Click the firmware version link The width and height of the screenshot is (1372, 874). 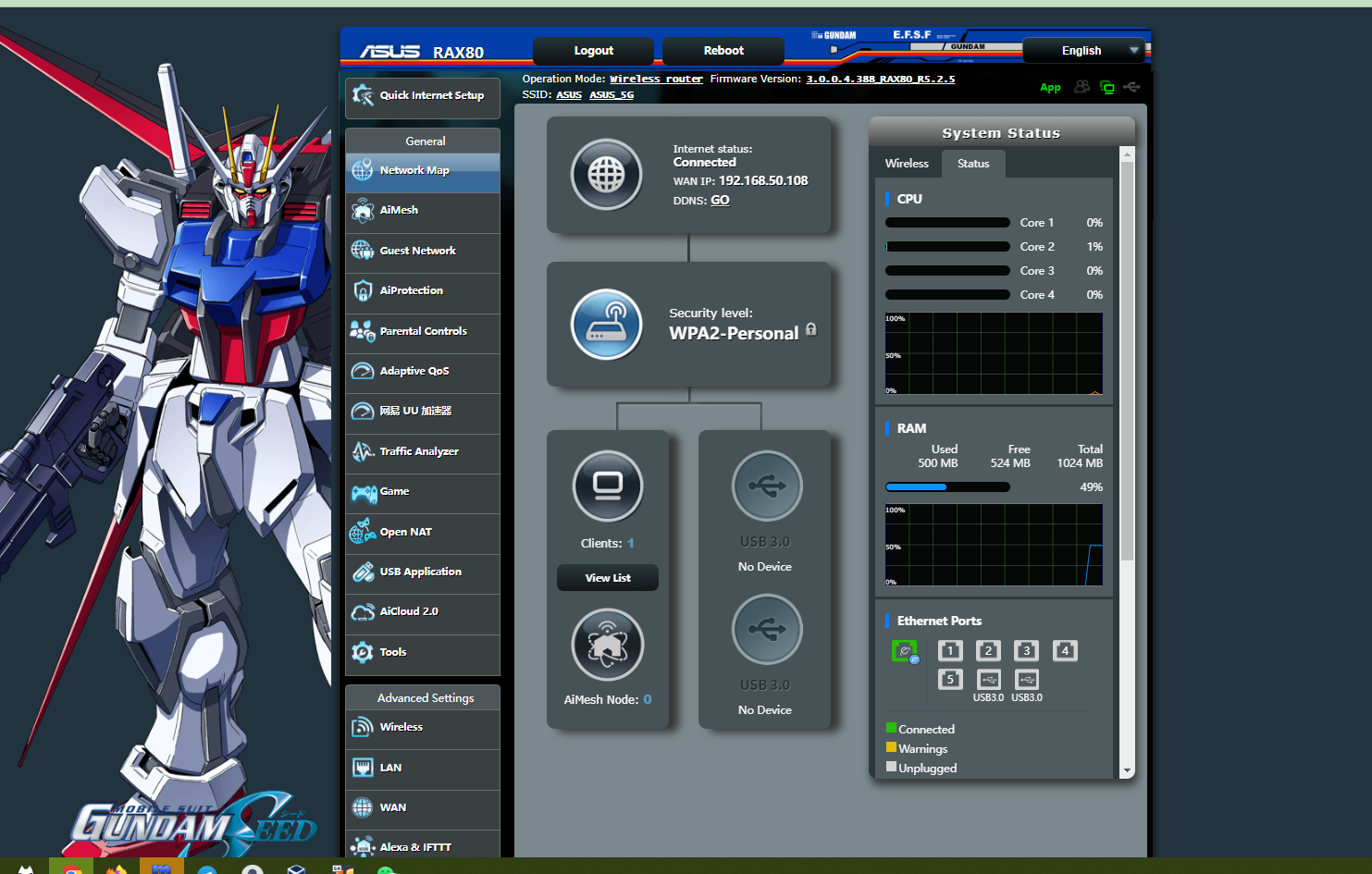[880, 80]
